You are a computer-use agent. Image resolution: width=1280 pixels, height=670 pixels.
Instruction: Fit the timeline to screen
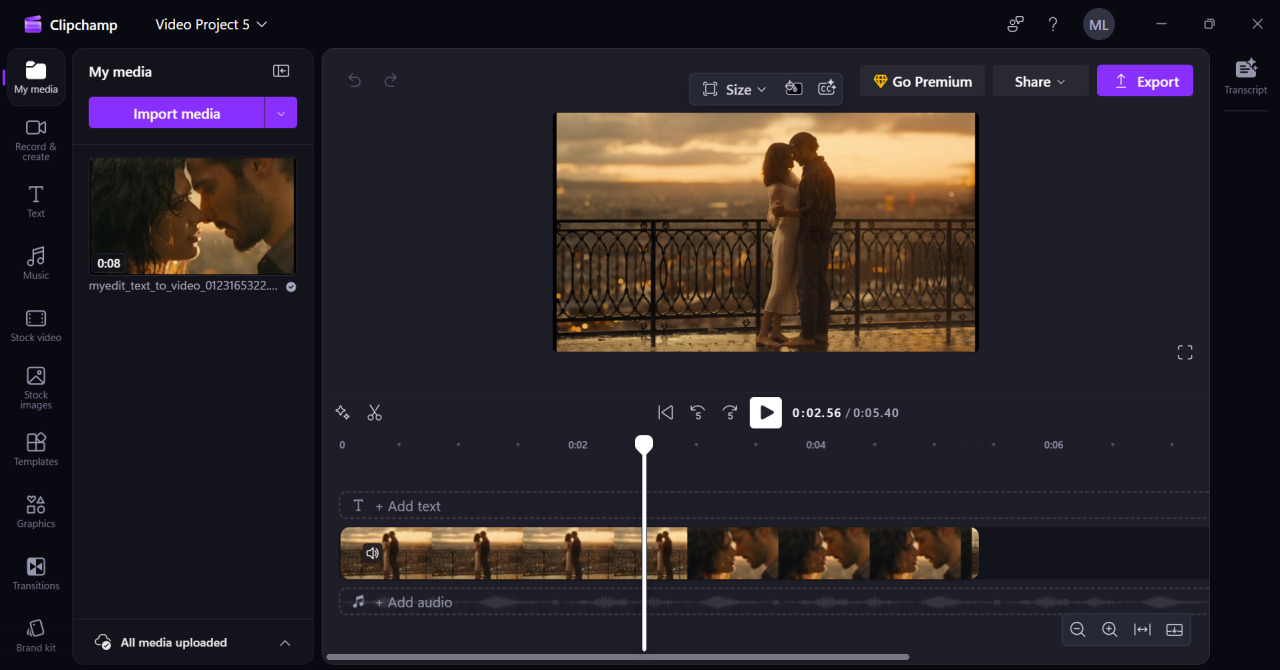[1142, 629]
